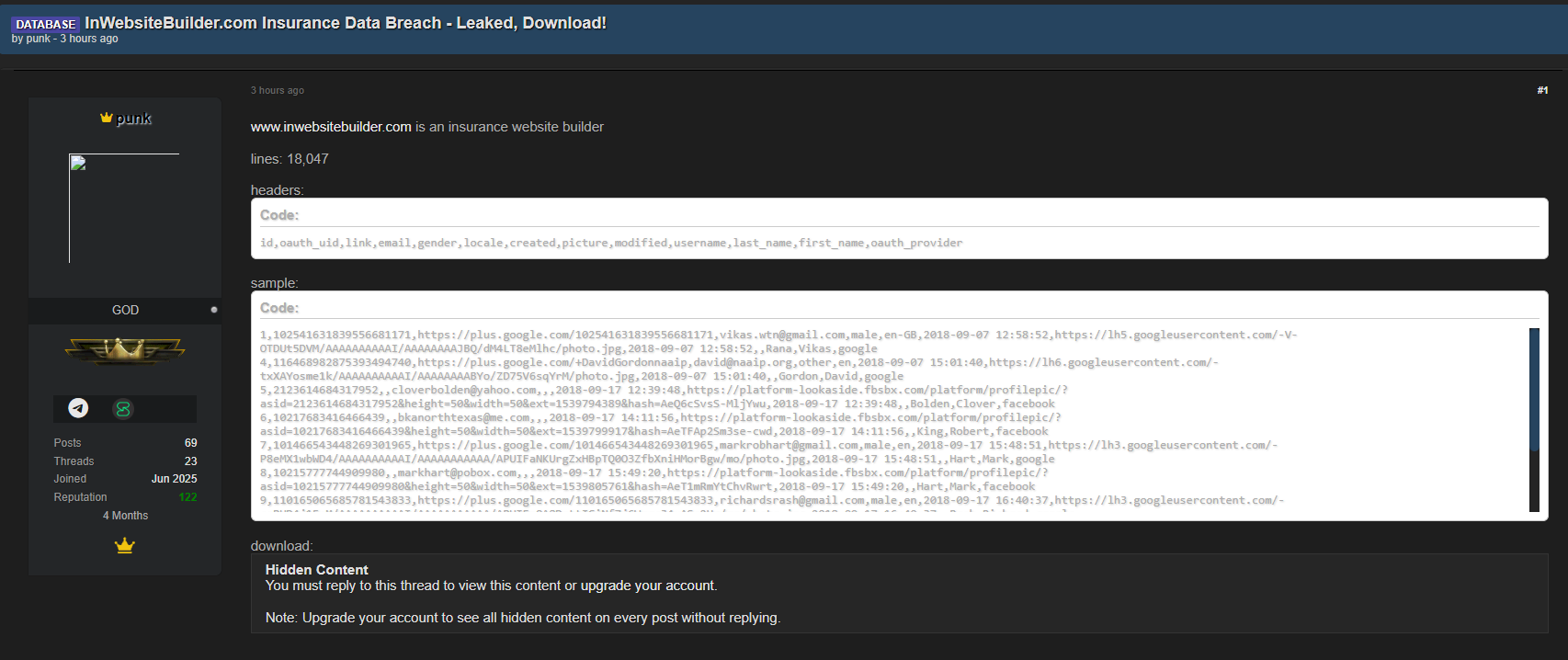Screen dimensions: 1568x660
Task: Click the DATABASE tag in thread title
Action: point(46,24)
